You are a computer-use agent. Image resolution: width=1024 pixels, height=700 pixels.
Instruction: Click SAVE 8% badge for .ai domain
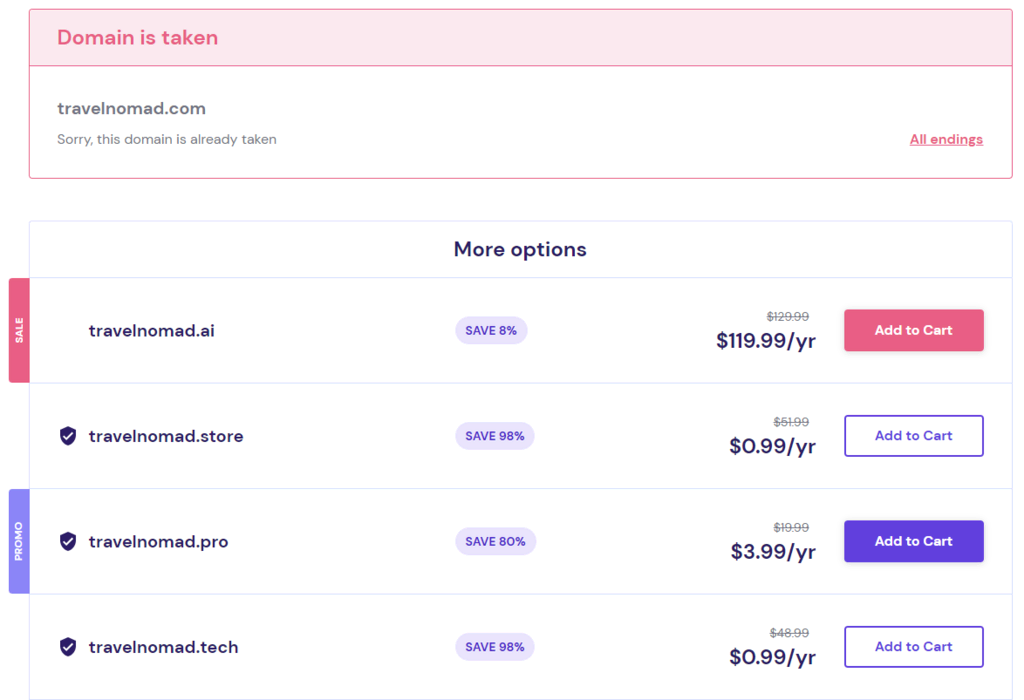[491, 330]
